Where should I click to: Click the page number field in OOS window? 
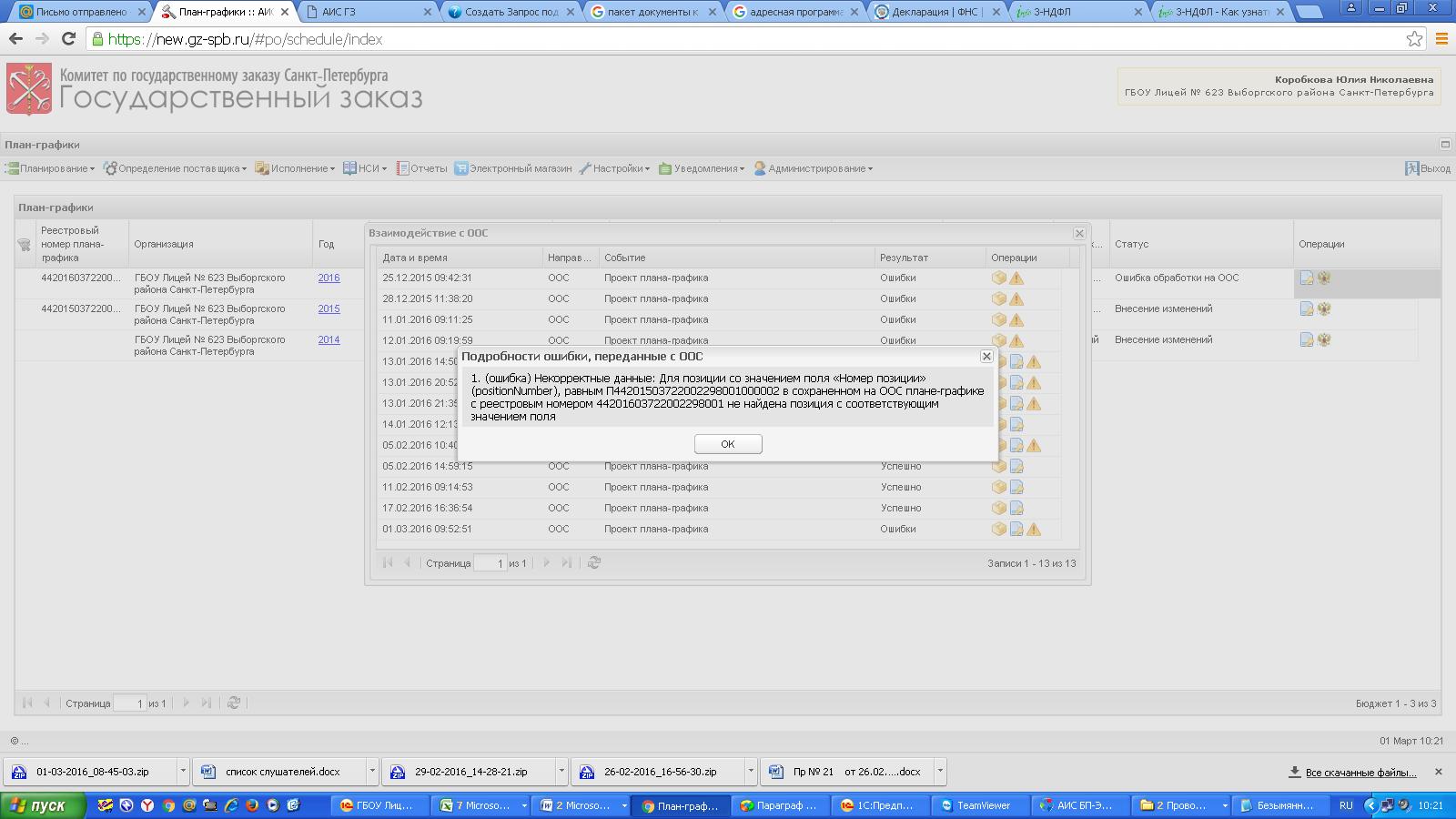490,563
